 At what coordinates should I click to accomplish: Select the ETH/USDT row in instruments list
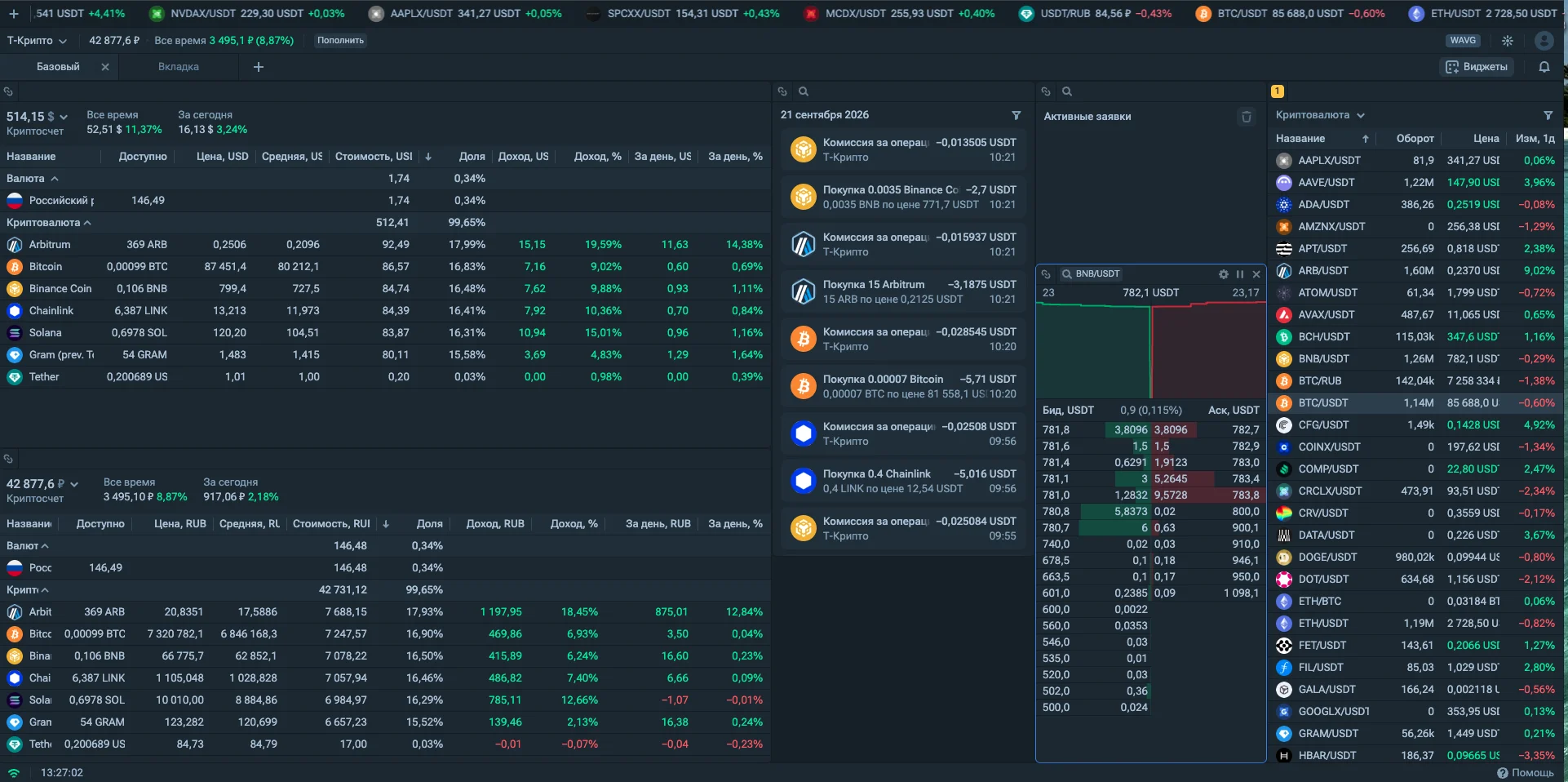point(1415,624)
